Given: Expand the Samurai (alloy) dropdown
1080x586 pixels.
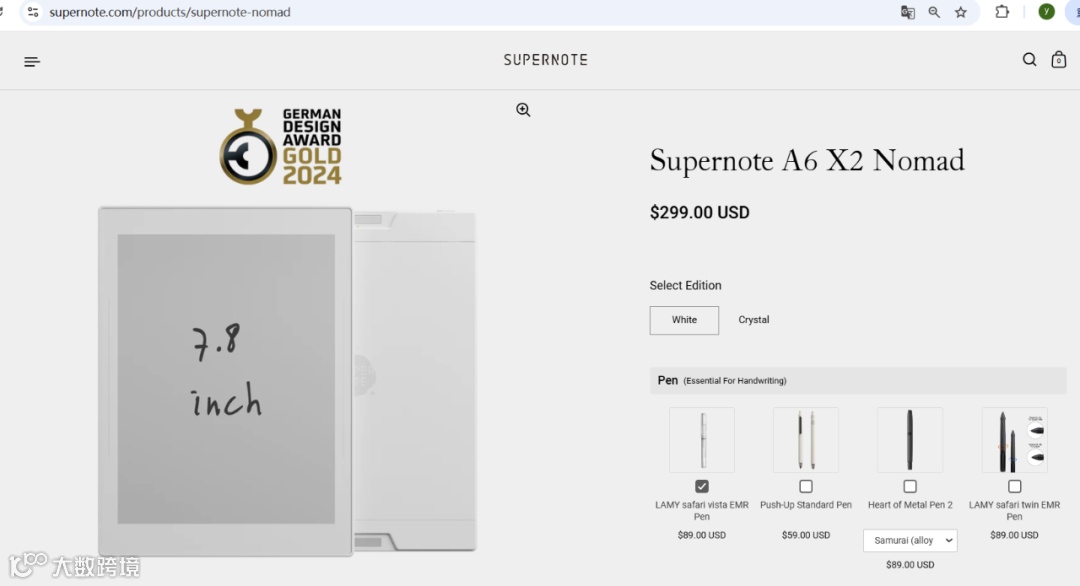Looking at the screenshot, I should coord(910,540).
